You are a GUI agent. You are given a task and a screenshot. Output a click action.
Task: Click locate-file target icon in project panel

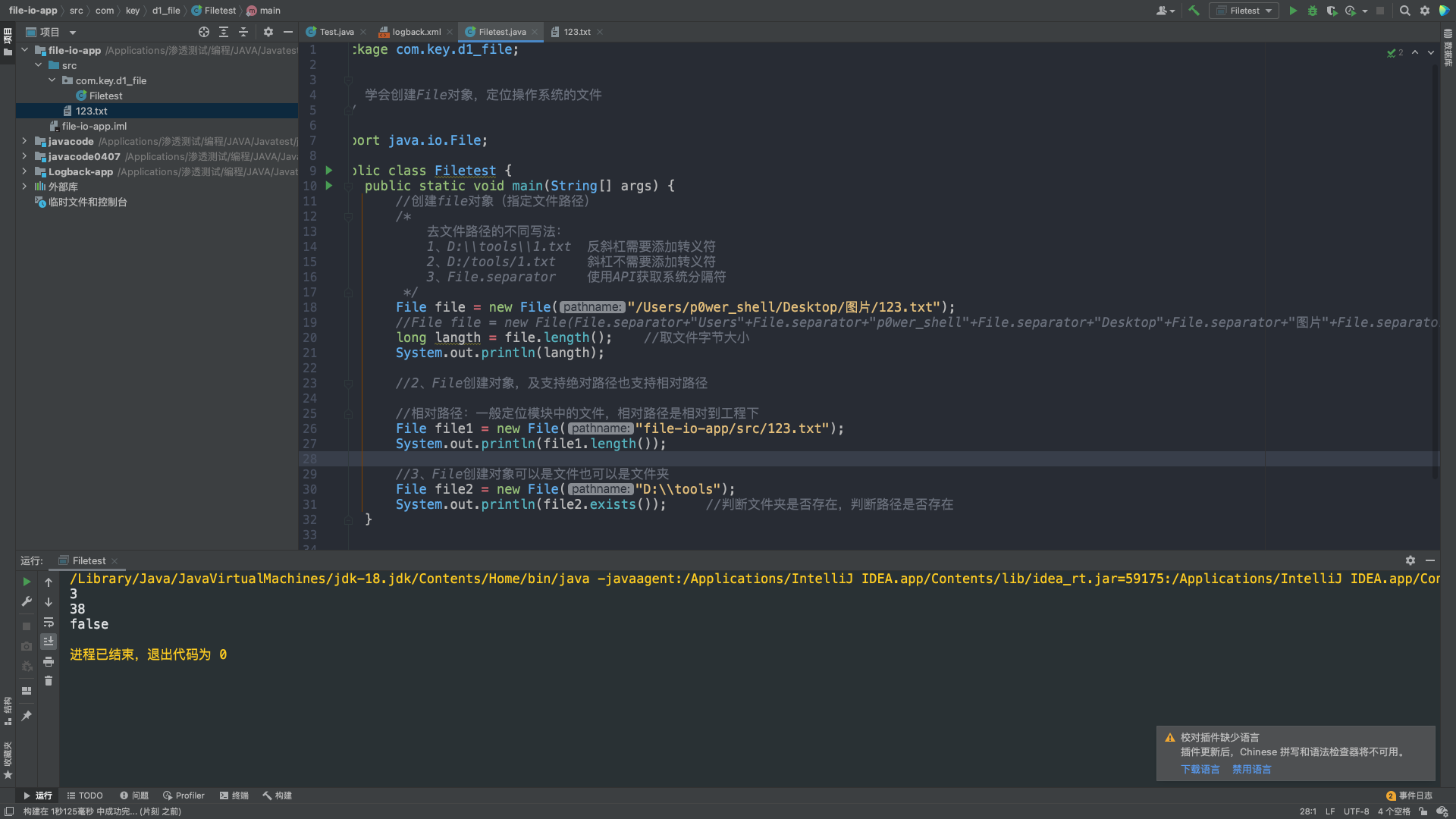pyautogui.click(x=203, y=32)
